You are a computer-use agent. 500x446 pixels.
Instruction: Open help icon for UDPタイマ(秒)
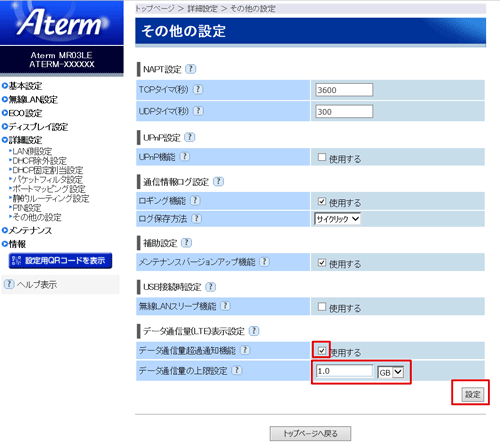[198, 111]
